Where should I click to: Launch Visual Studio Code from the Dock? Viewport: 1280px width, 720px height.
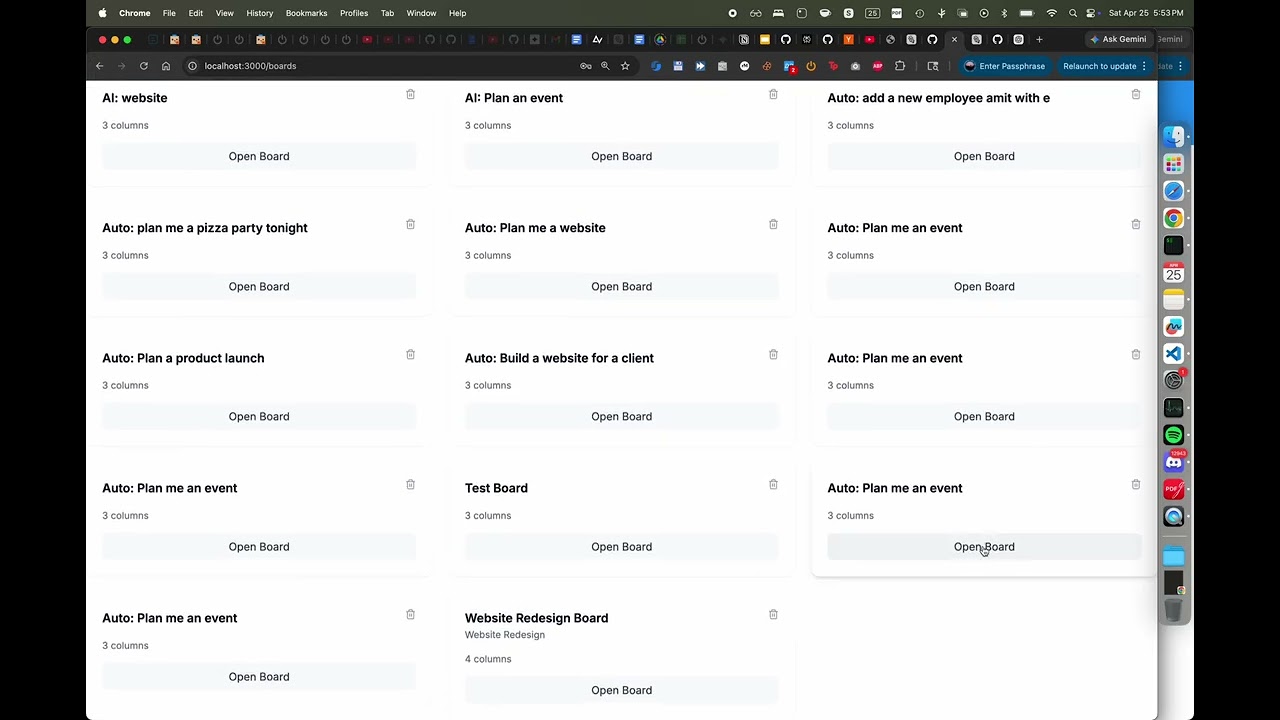coord(1174,354)
